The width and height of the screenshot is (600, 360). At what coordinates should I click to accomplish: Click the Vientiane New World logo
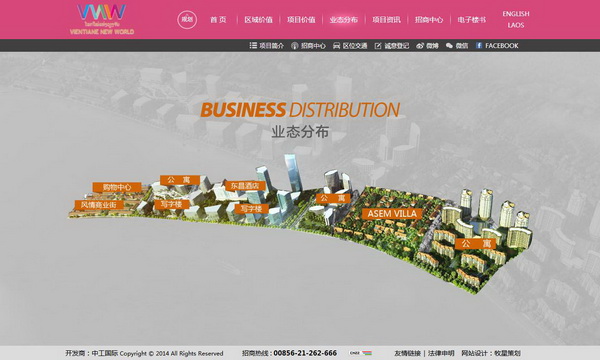pyautogui.click(x=102, y=19)
